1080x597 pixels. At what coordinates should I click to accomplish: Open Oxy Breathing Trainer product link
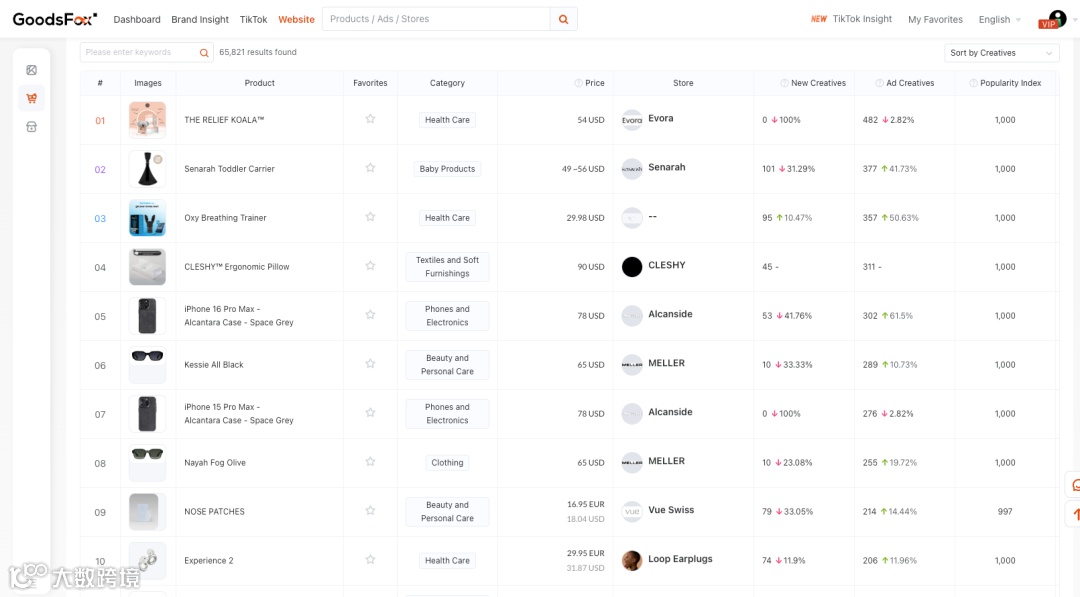(x=225, y=218)
